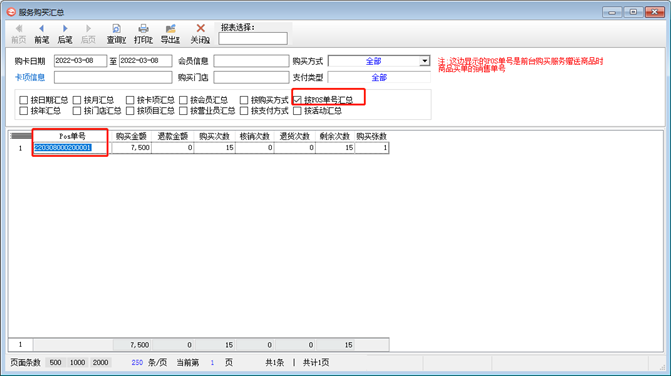Sort by 核销次数 column header

[255, 136]
